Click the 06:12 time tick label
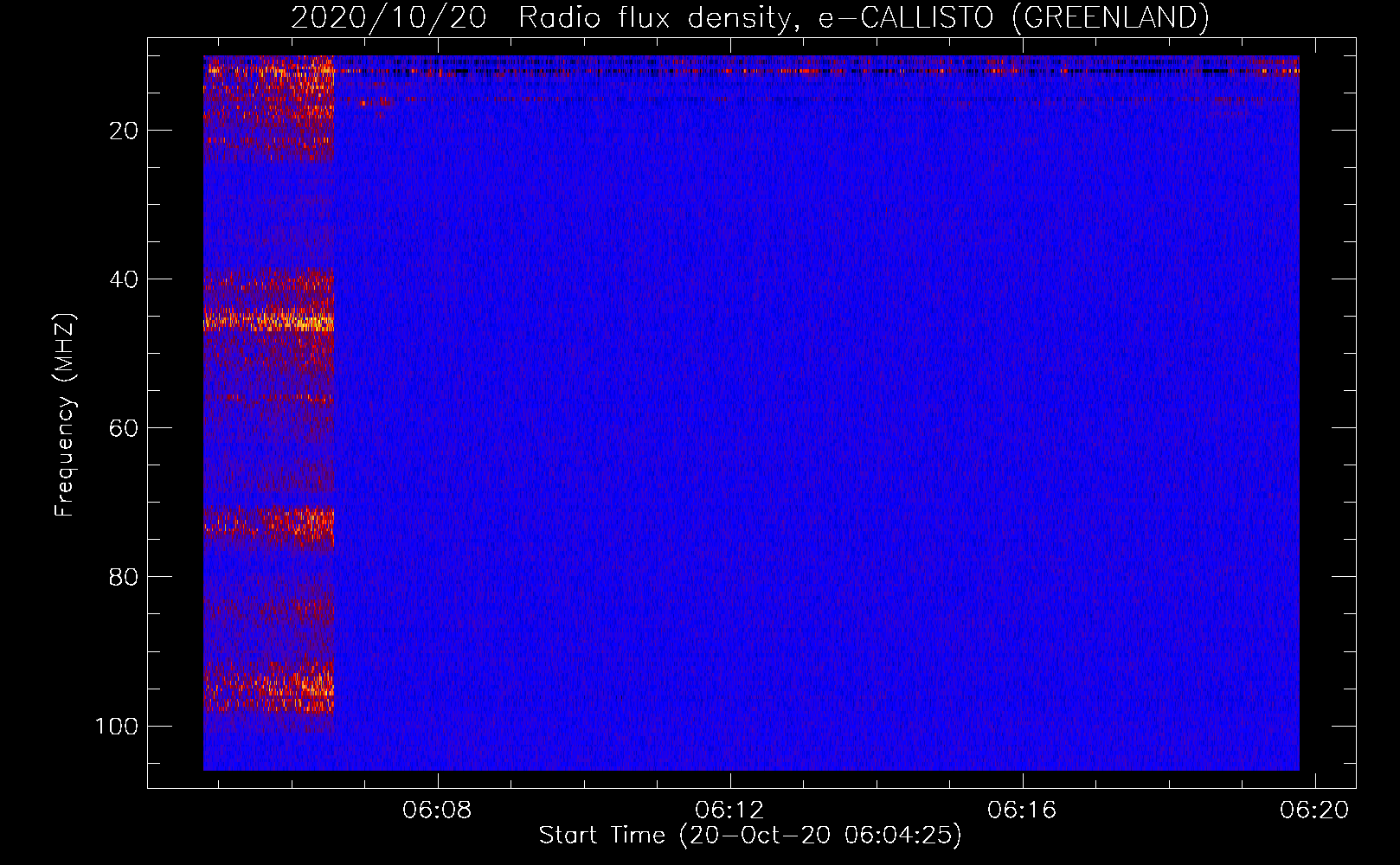1400x865 pixels. click(x=730, y=811)
